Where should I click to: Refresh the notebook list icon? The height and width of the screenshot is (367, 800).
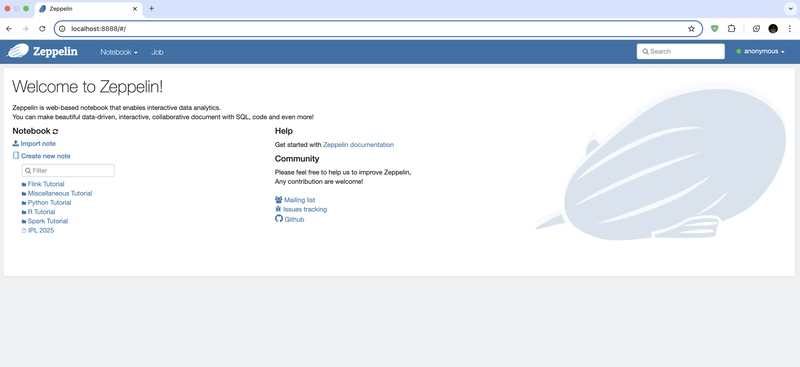[56, 132]
